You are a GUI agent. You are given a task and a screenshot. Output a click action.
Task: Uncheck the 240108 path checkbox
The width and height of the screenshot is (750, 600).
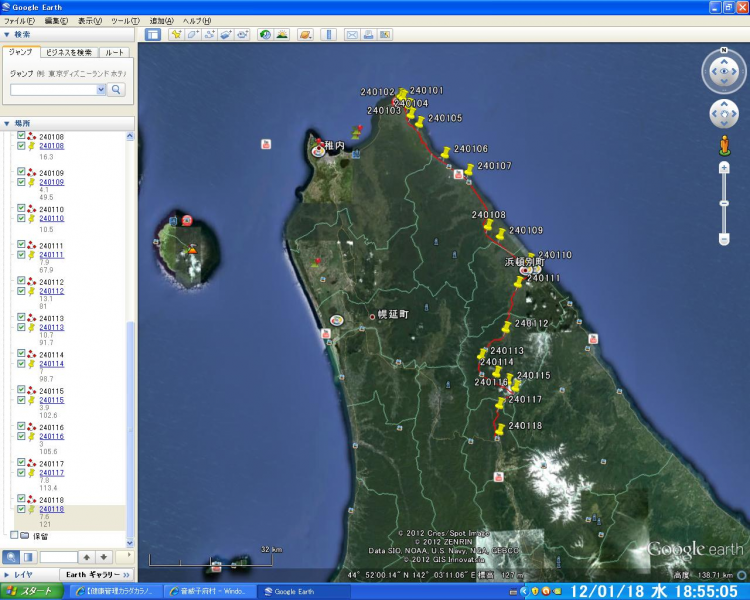pyautogui.click(x=21, y=135)
